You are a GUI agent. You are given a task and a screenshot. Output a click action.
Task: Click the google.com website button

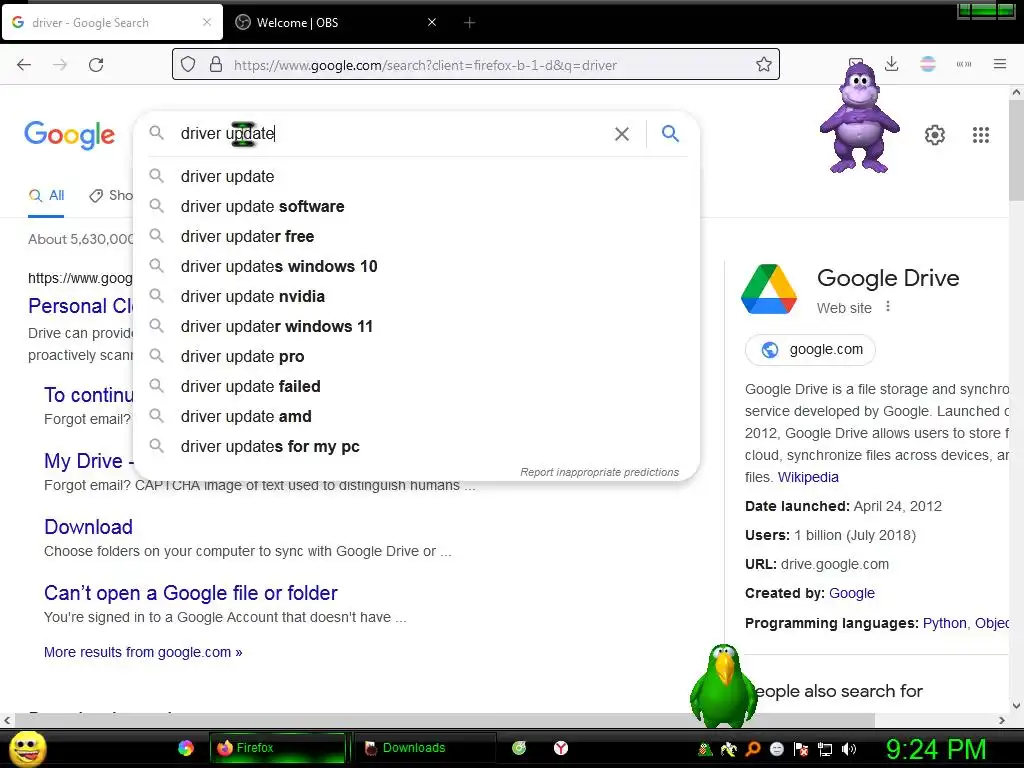(810, 349)
